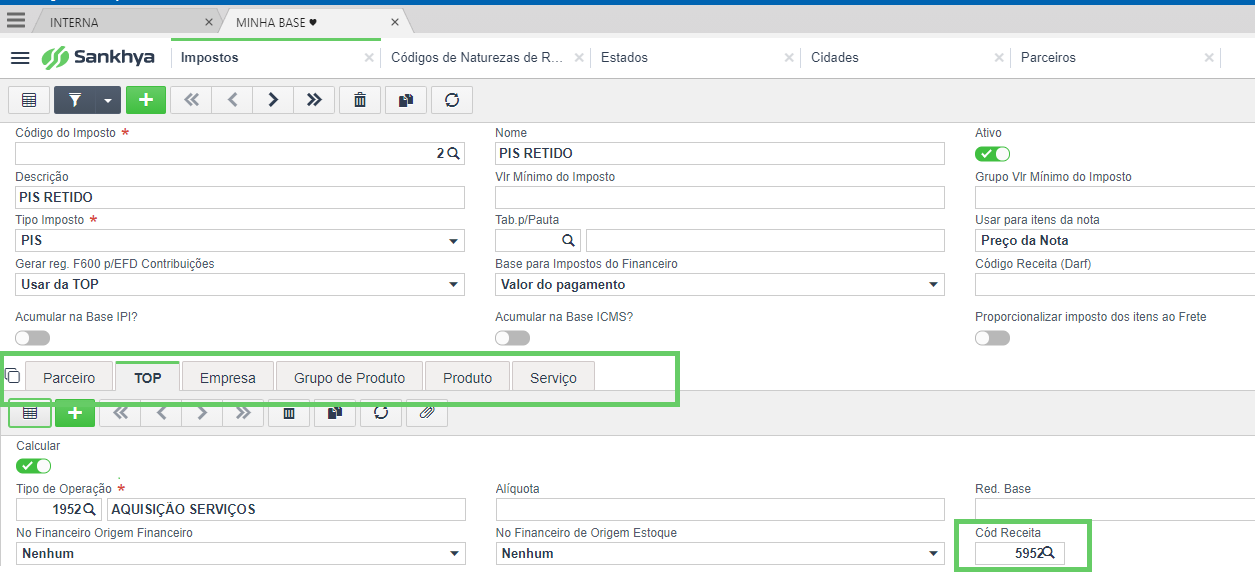Enable Acumular na Base IPI switch
The height and width of the screenshot is (582, 1255).
pyautogui.click(x=33, y=338)
